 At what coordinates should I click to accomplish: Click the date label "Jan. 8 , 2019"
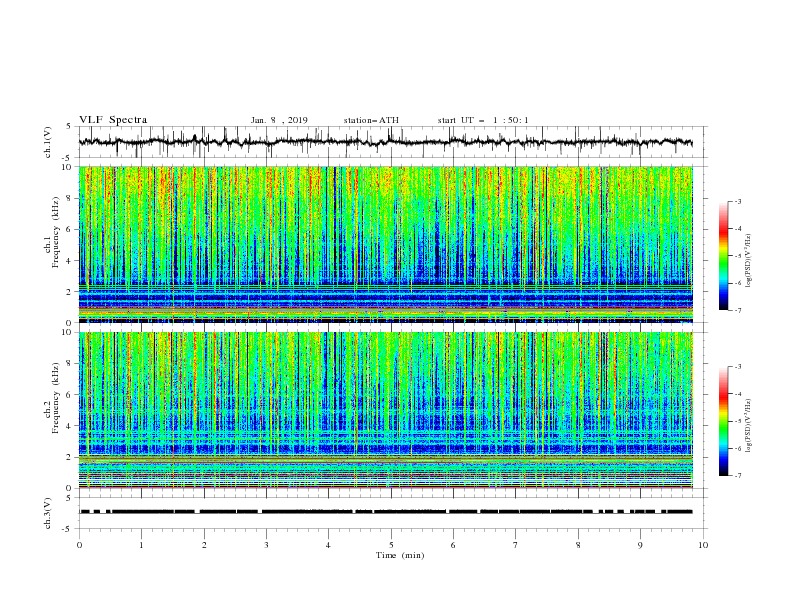pyautogui.click(x=279, y=120)
